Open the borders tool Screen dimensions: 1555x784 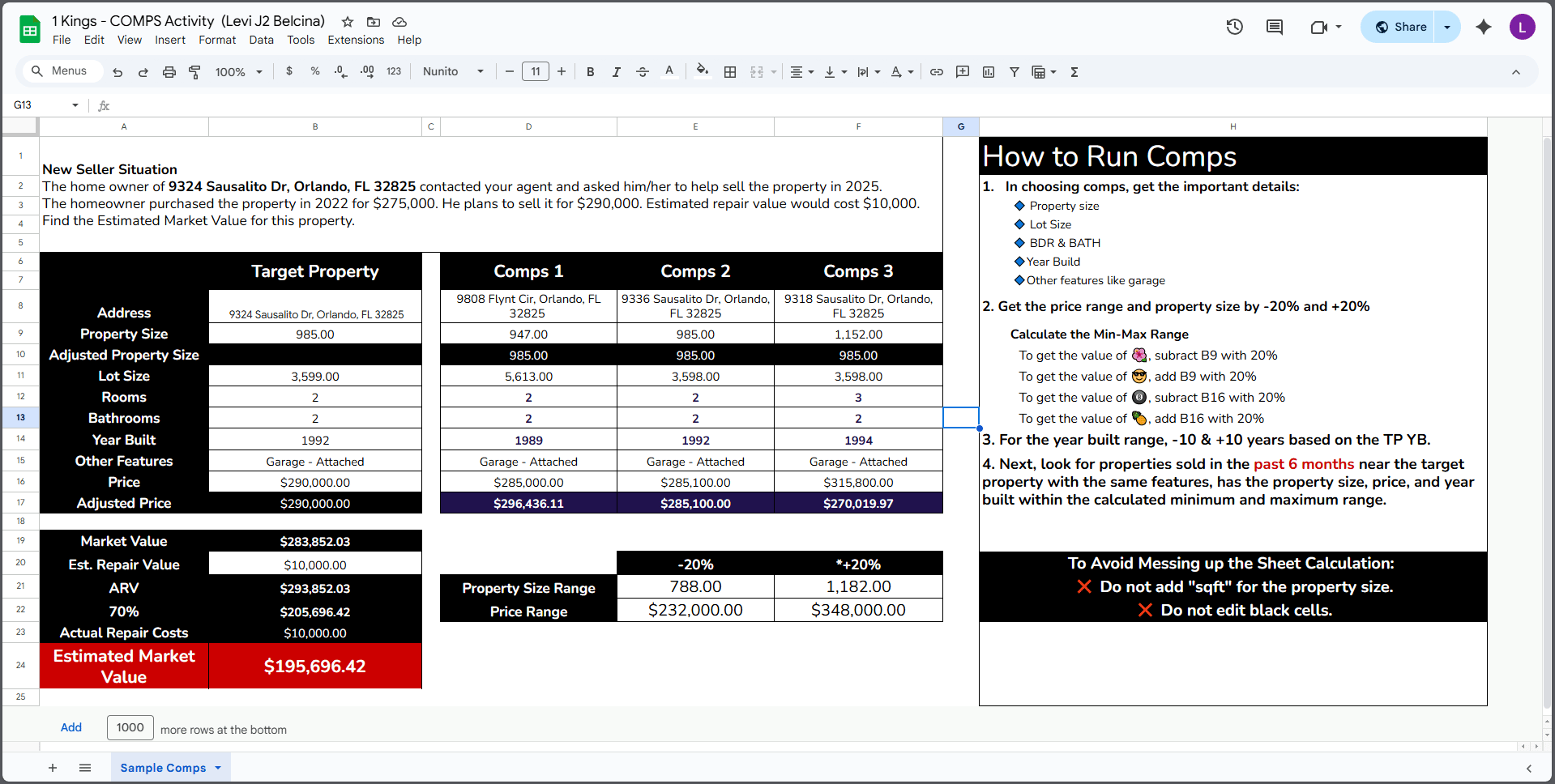click(730, 72)
